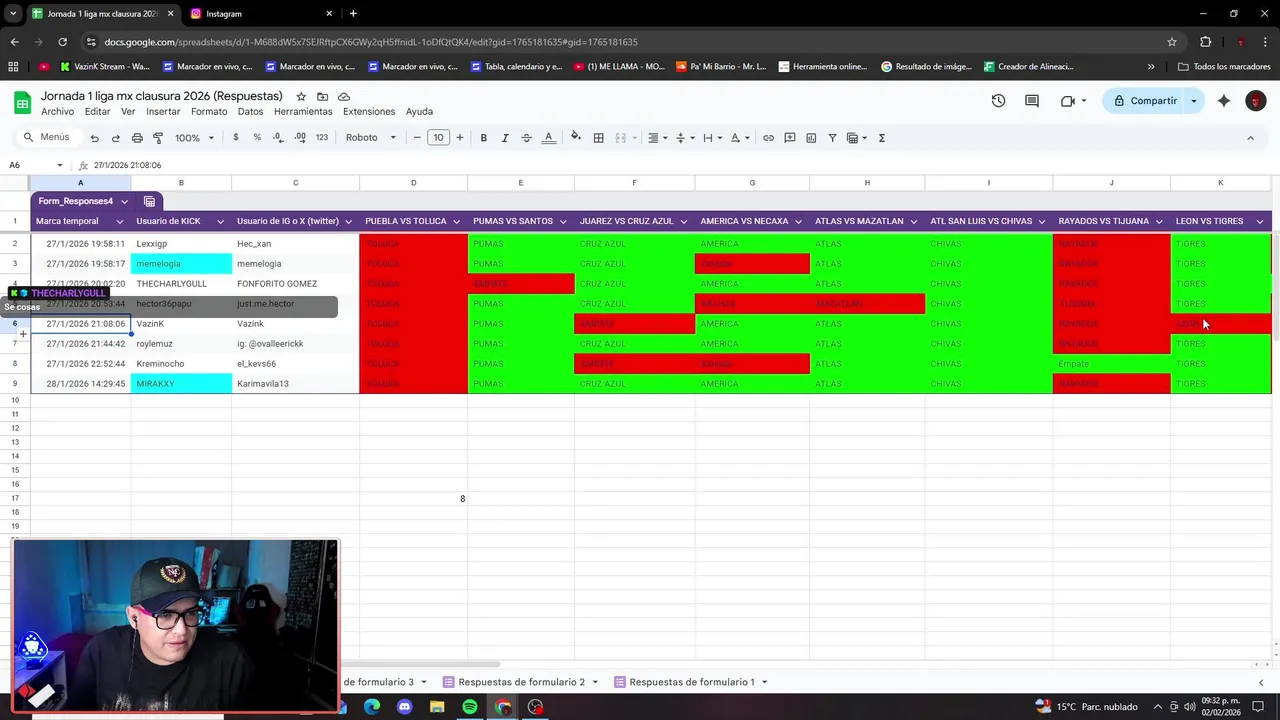Open the fill color paint bucket
The height and width of the screenshot is (720, 1280).
[x=575, y=138]
